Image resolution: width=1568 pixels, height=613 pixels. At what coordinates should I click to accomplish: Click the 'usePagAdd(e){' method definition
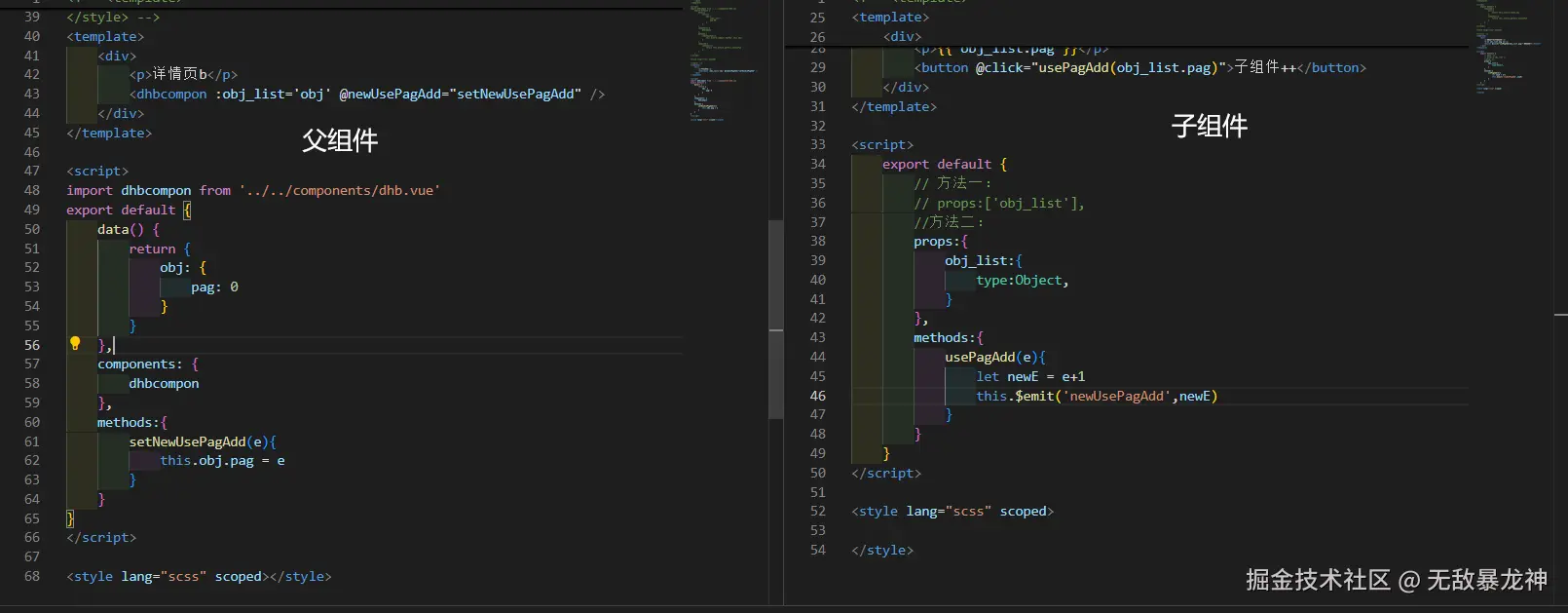995,357
